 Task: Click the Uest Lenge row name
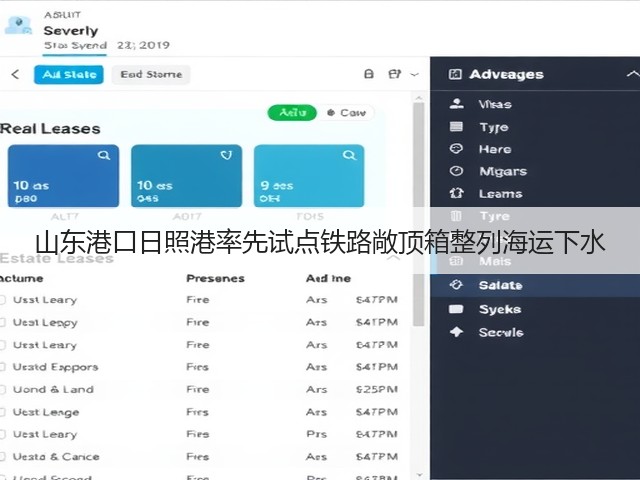pyautogui.click(x=46, y=412)
